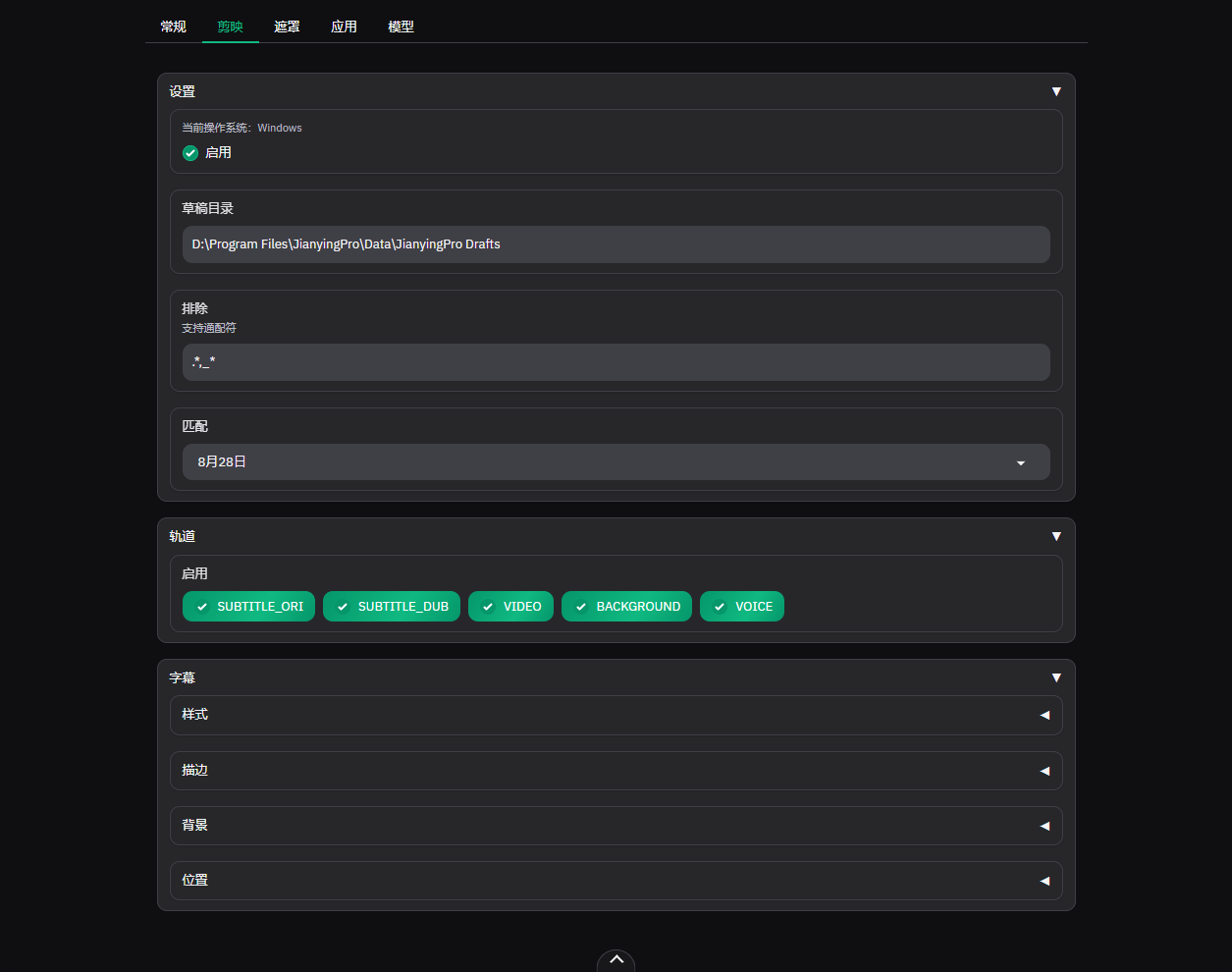Open the 匹配 dropdown showing 8月28日

pos(616,462)
